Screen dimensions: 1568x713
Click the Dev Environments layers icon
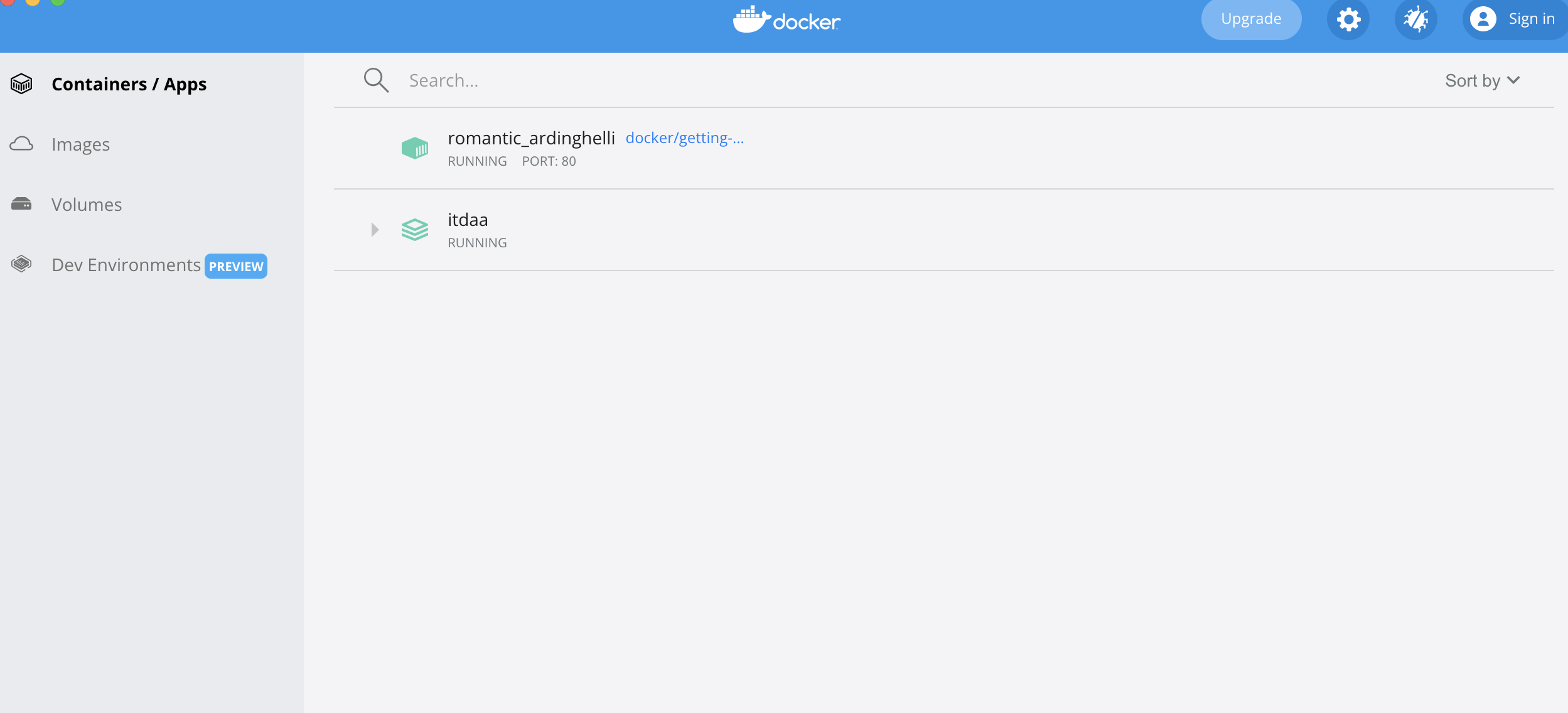(x=21, y=264)
